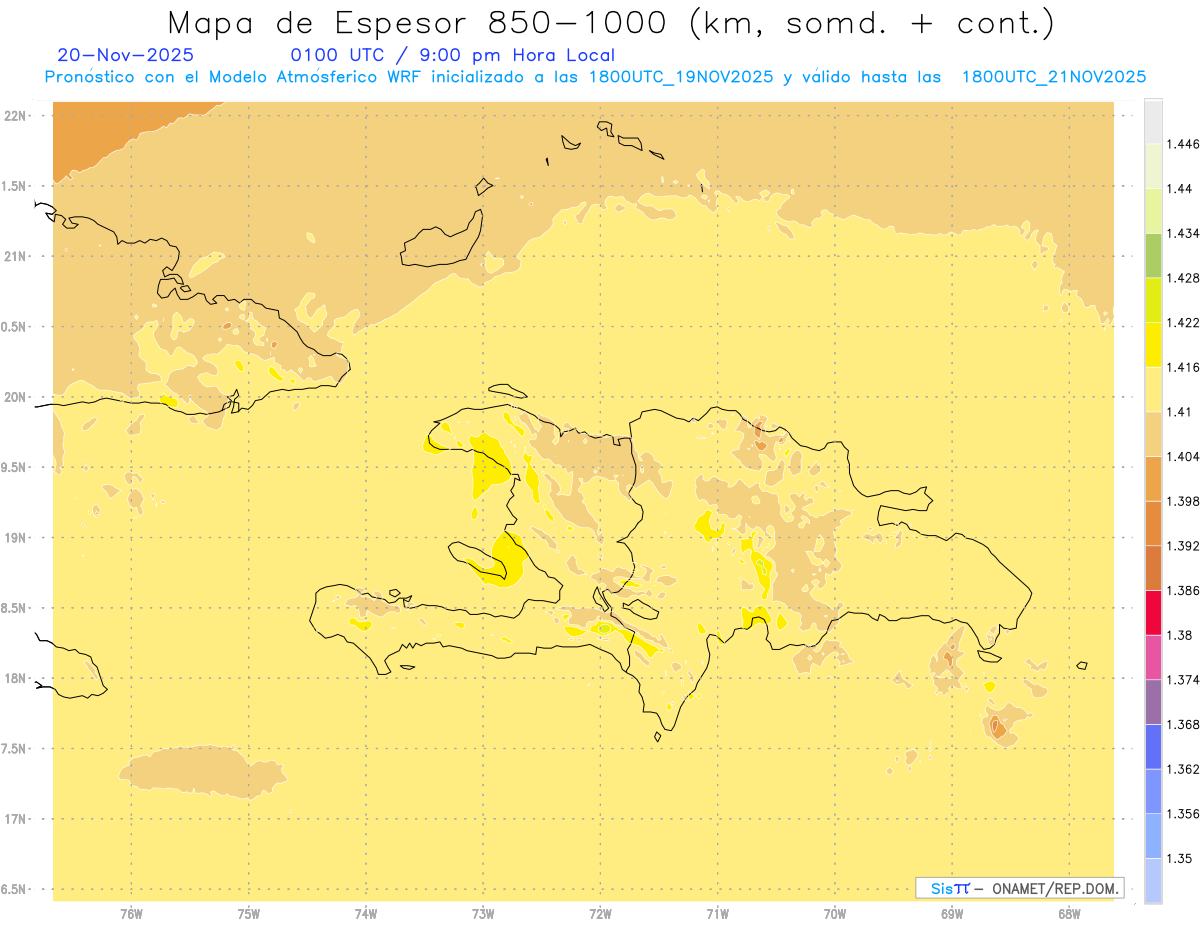The height and width of the screenshot is (927, 1200).
Task: Select the colorbar value '1.44'
Action: coord(1178,188)
